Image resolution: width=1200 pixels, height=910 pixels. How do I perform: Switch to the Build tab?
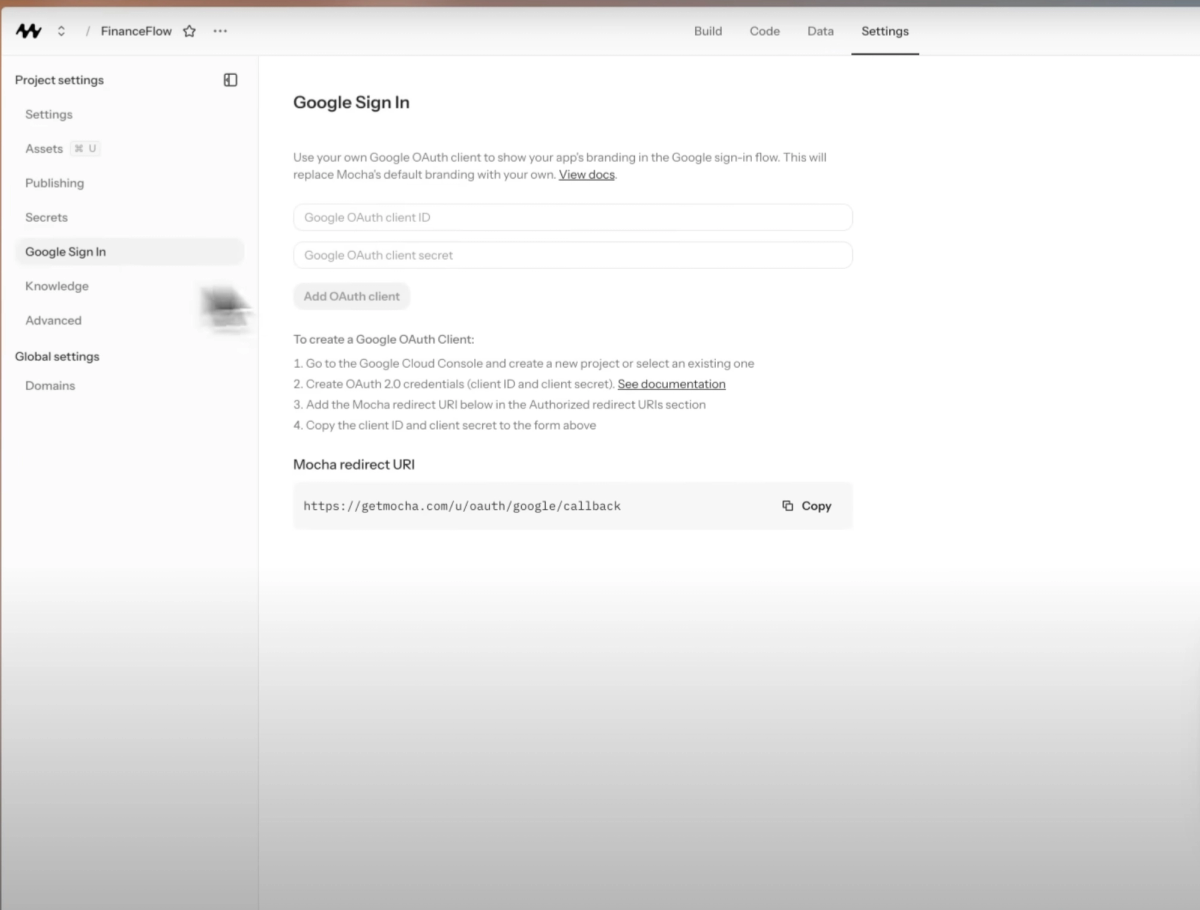coord(708,31)
